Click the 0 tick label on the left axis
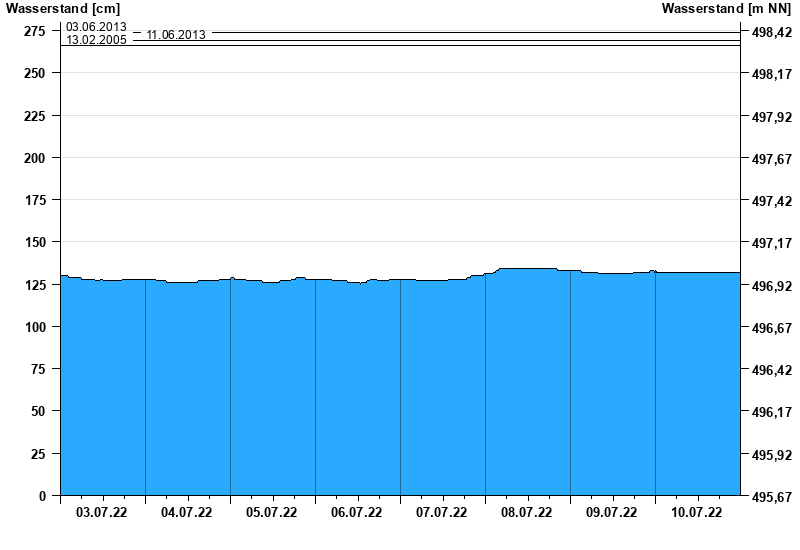This screenshot has width=800, height=550. [42, 496]
